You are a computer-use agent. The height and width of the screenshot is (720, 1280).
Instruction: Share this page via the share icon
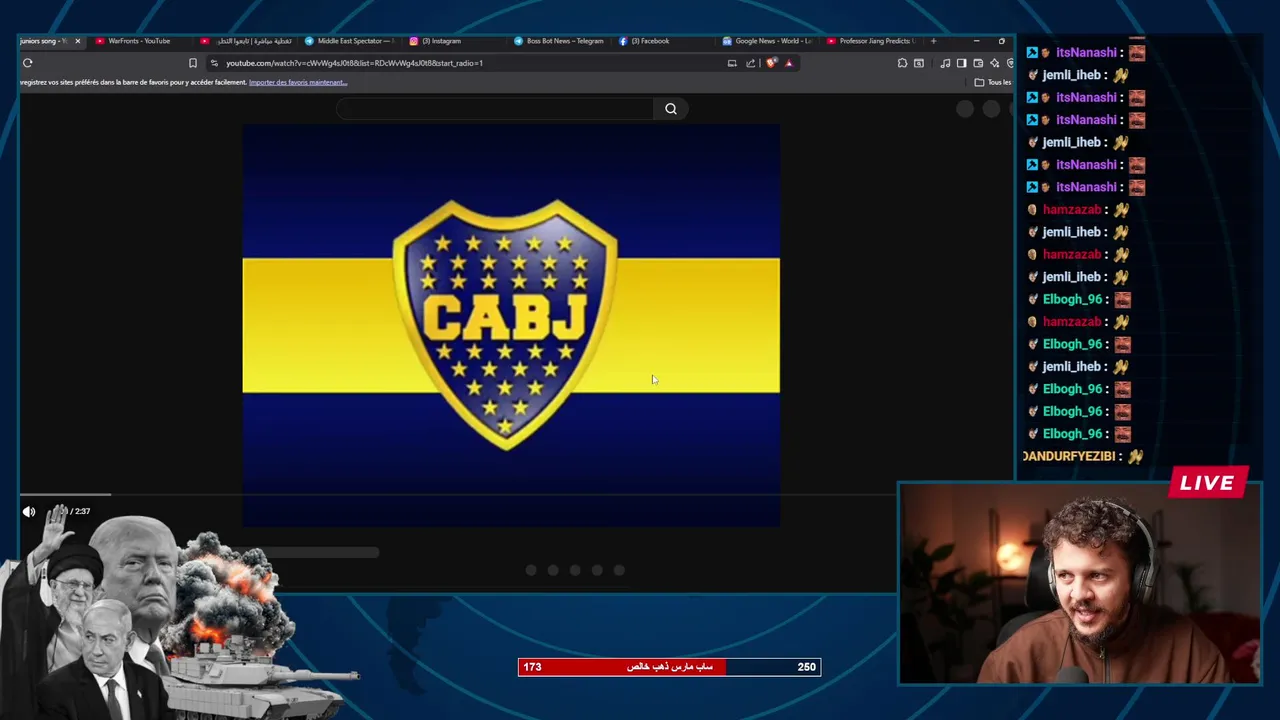point(750,63)
